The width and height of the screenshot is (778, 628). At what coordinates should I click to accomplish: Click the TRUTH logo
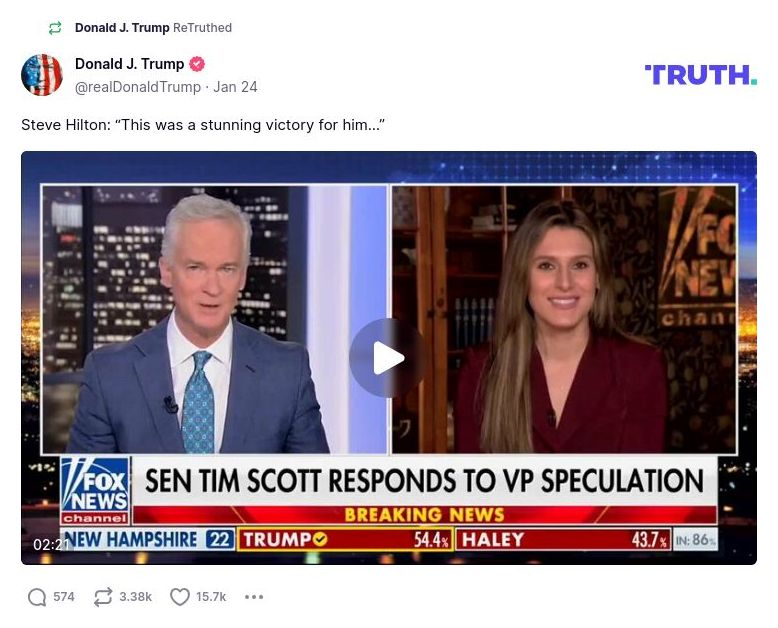point(701,75)
